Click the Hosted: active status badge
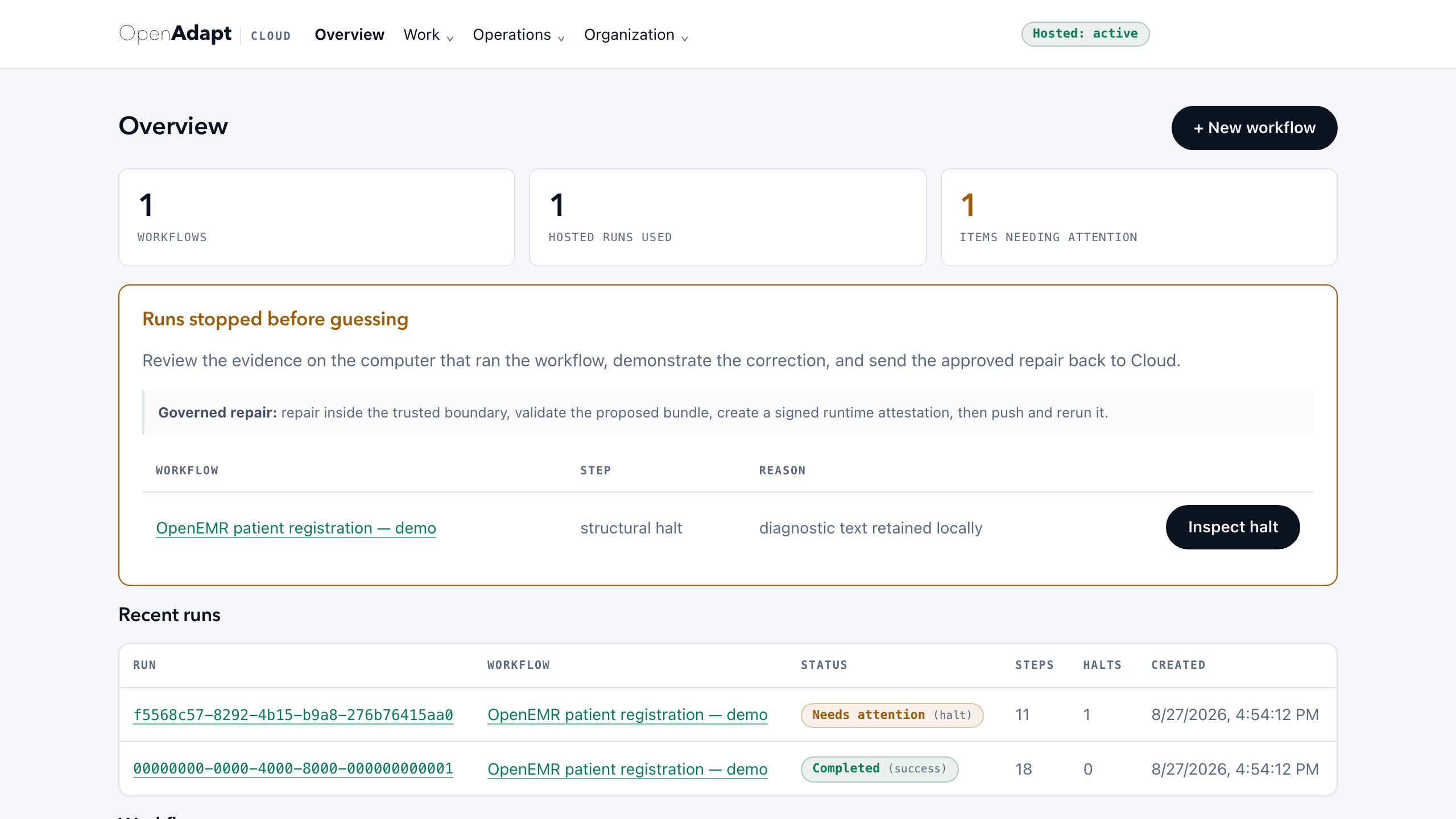 1085,34
